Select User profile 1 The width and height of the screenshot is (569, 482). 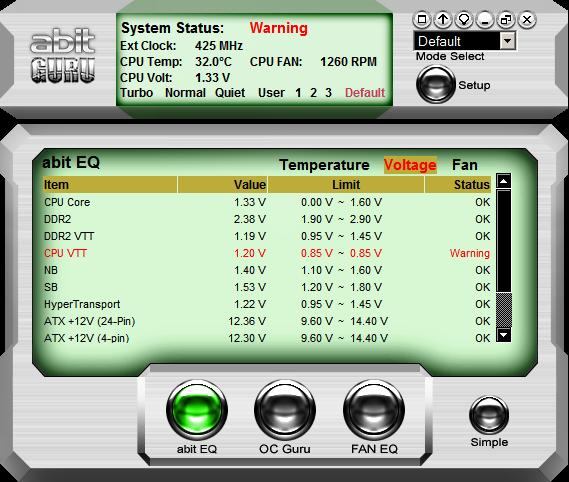298,93
